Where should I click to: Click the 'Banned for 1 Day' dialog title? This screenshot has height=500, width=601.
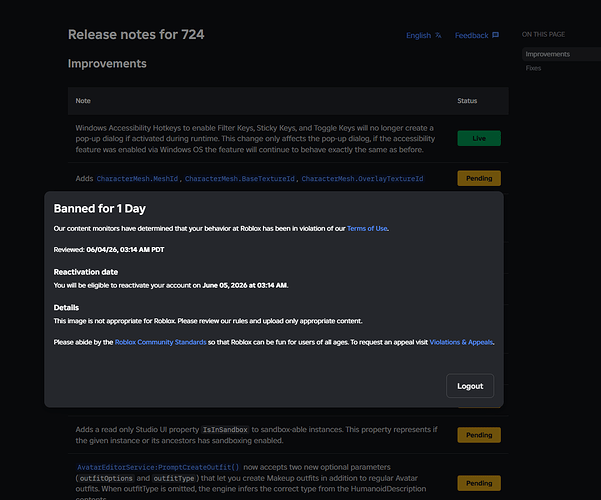(x=100, y=209)
